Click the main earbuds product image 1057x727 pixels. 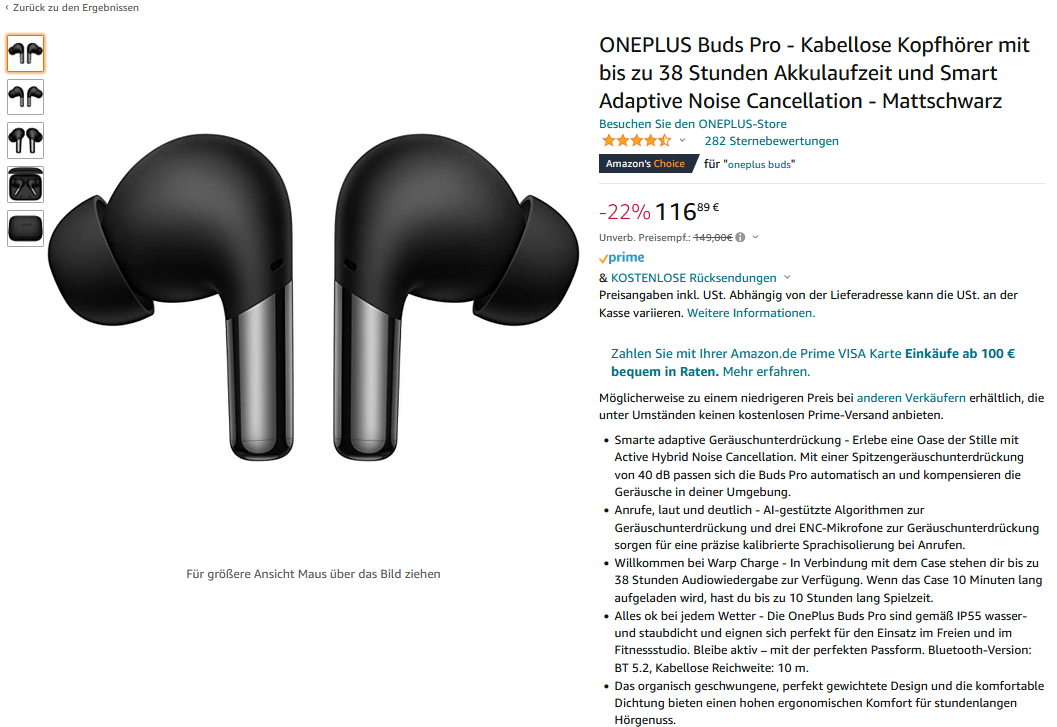pyautogui.click(x=313, y=297)
